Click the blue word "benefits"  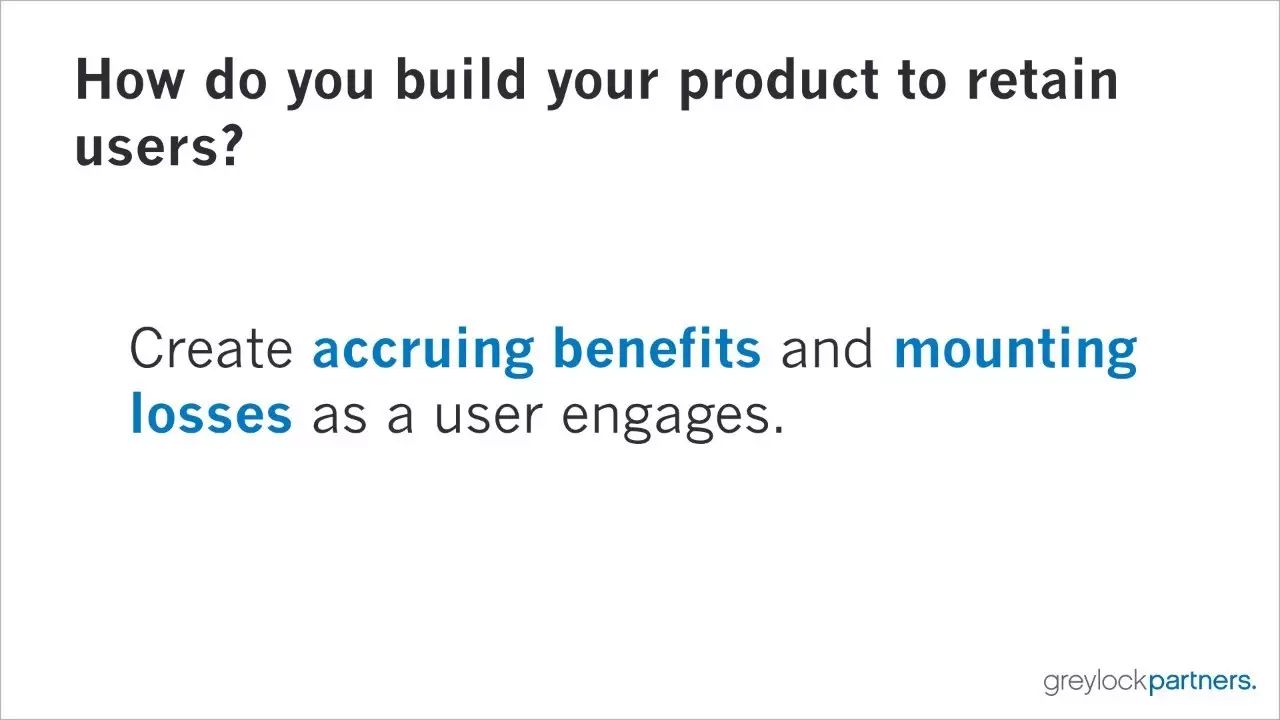(656, 348)
